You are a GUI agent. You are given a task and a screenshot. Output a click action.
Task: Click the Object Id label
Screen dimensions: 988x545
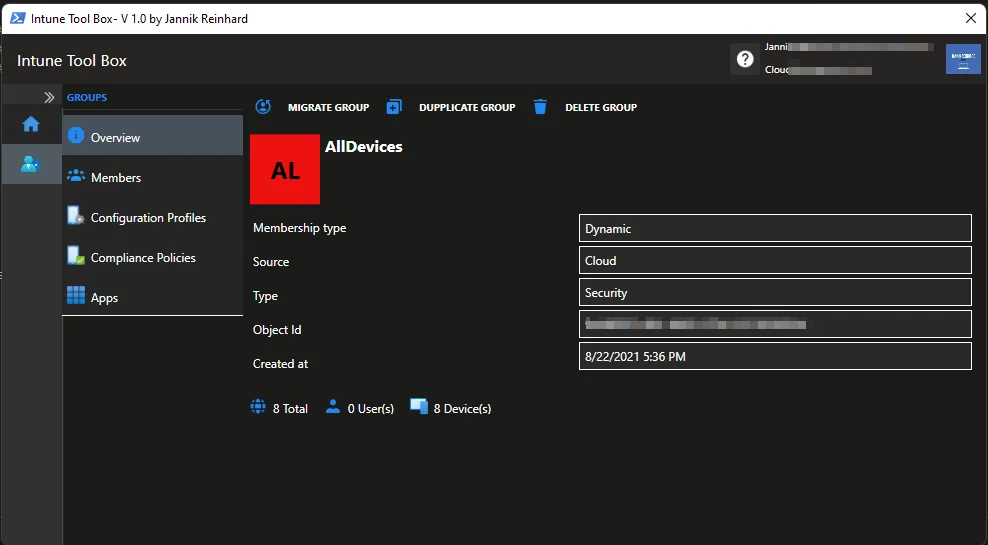point(277,330)
